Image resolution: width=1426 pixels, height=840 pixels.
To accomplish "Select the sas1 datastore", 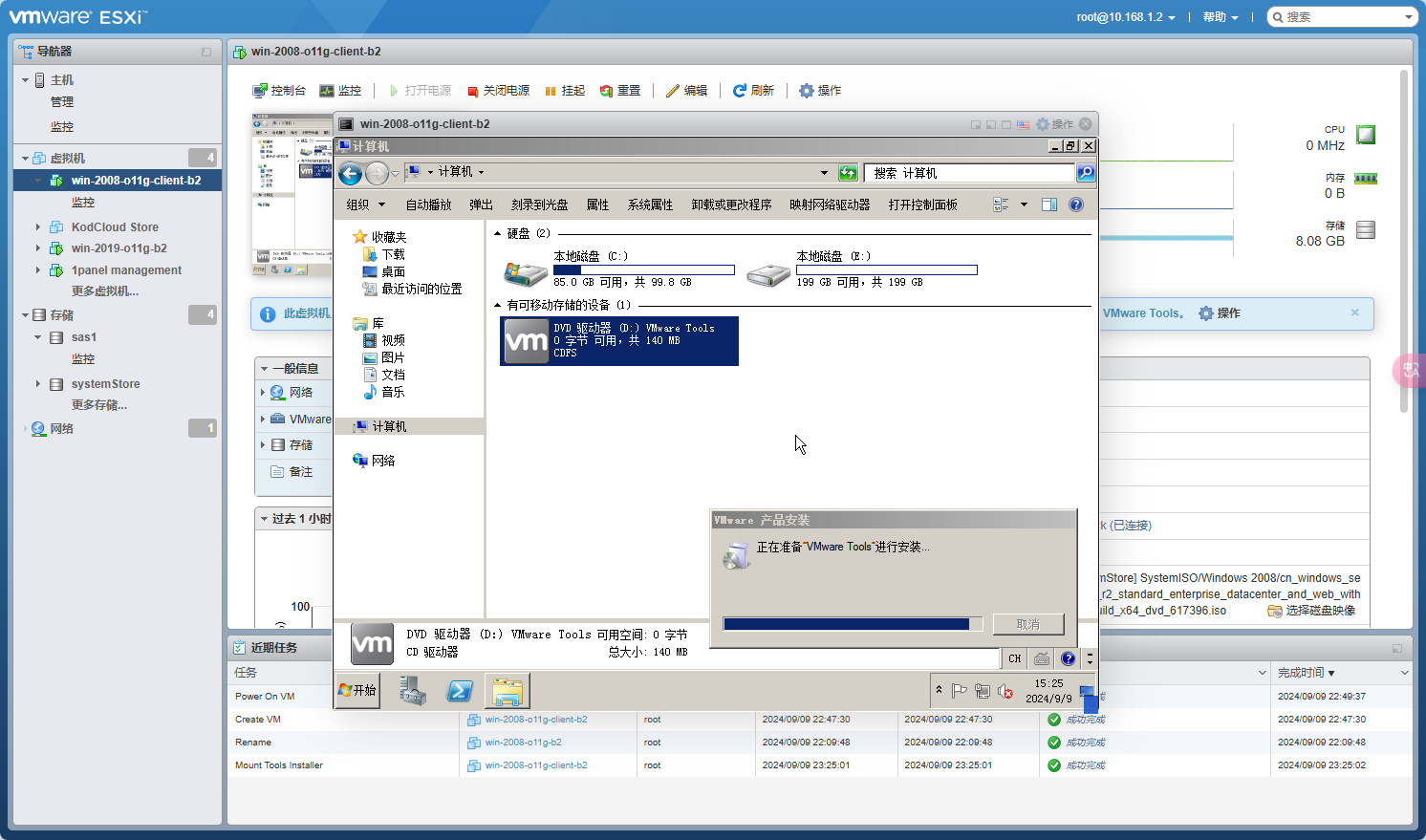I will (x=84, y=337).
